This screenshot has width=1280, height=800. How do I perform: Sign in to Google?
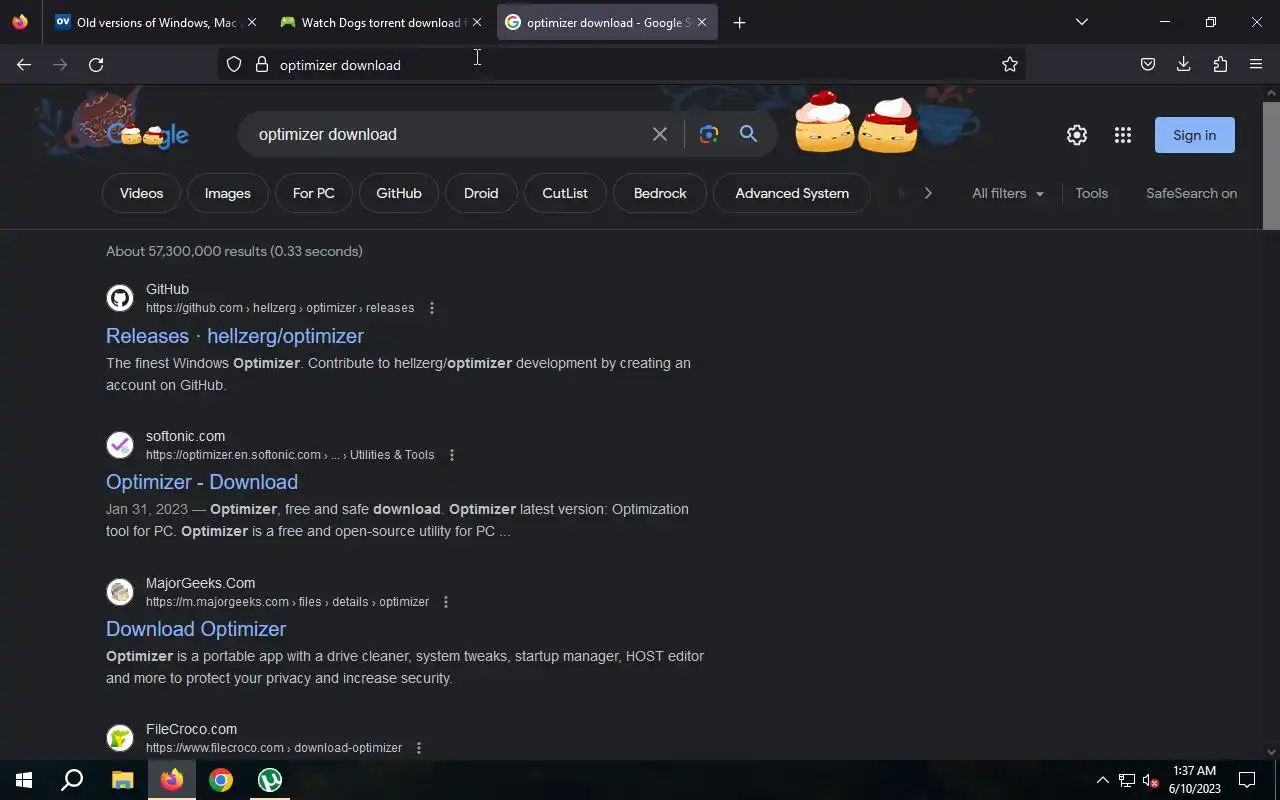(x=1195, y=135)
